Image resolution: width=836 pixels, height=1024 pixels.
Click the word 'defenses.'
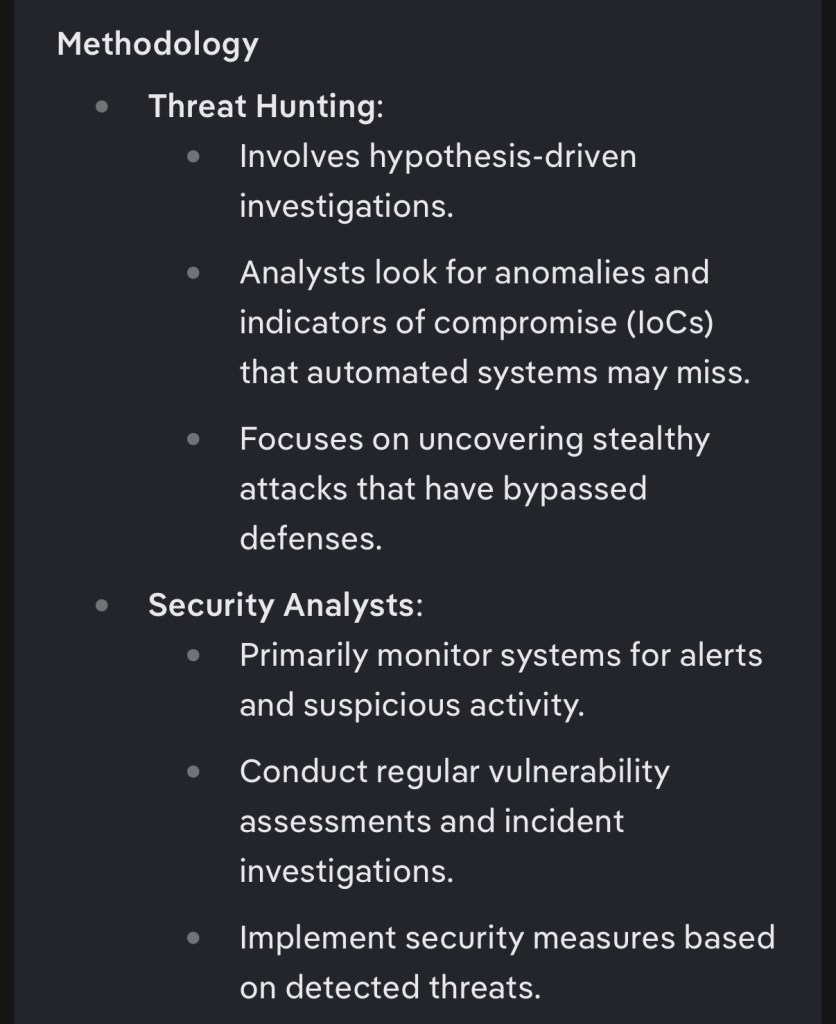[311, 539]
